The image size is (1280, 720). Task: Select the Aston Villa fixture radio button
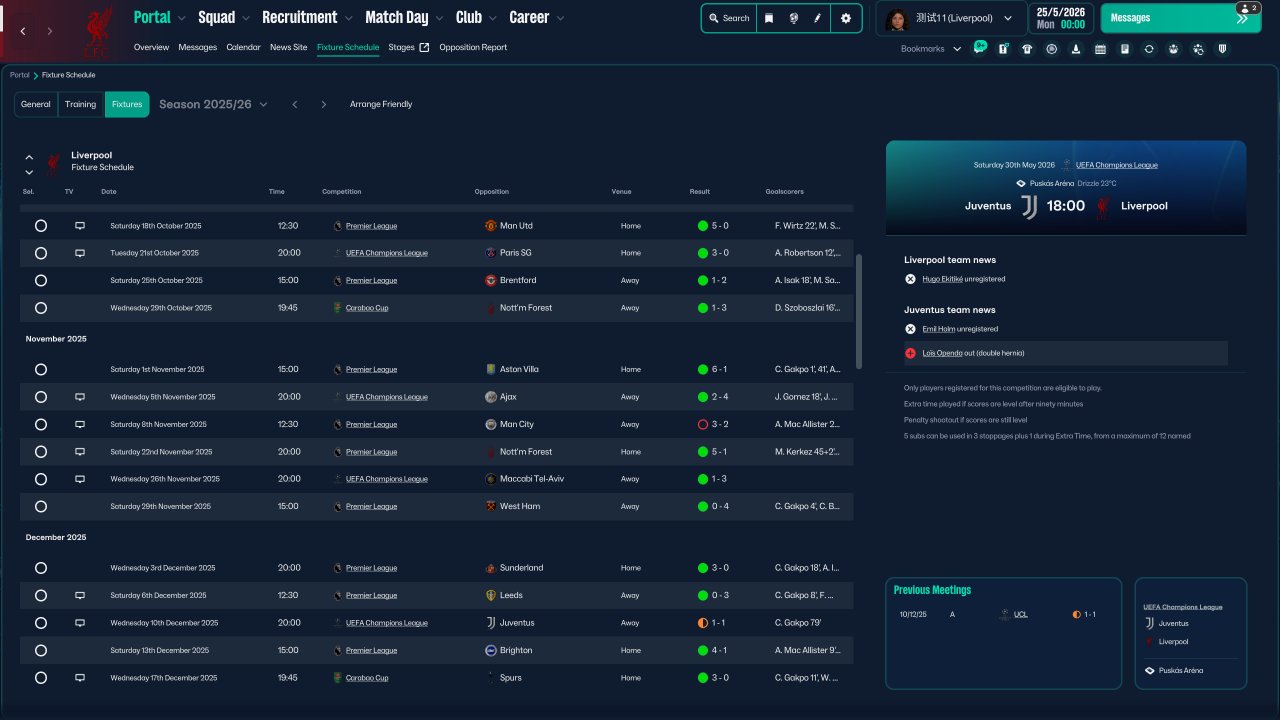pyautogui.click(x=41, y=369)
